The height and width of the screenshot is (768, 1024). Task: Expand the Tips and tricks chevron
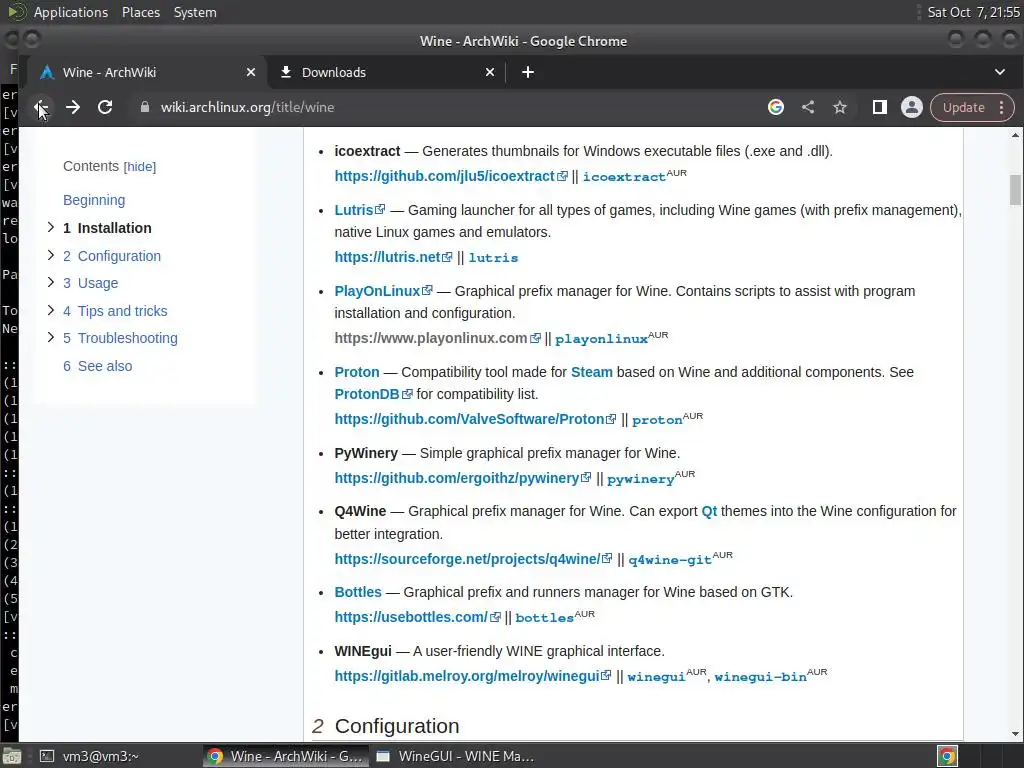click(x=50, y=310)
